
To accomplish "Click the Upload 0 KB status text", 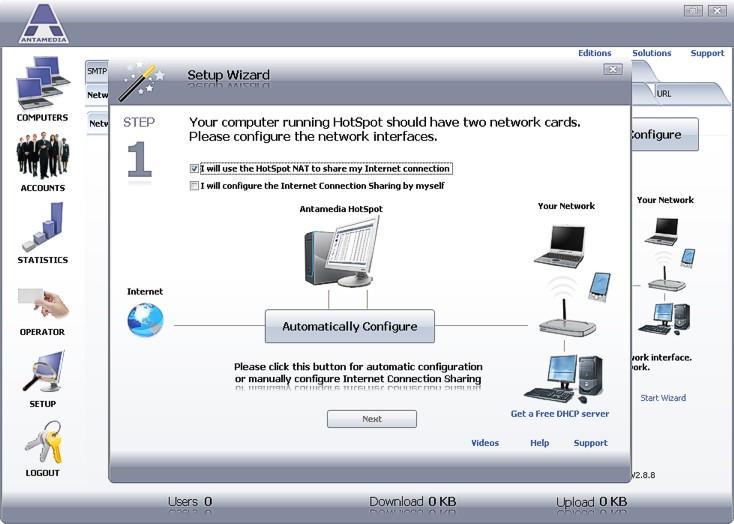I will tap(591, 502).
